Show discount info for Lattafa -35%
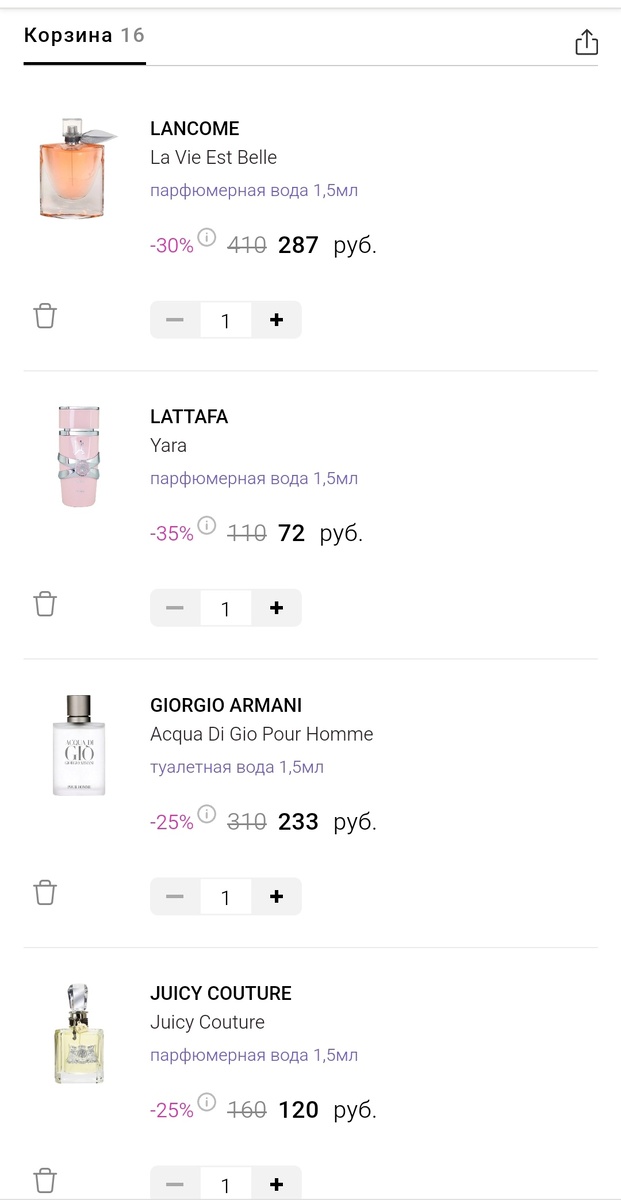621x1200 pixels. pos(207,525)
